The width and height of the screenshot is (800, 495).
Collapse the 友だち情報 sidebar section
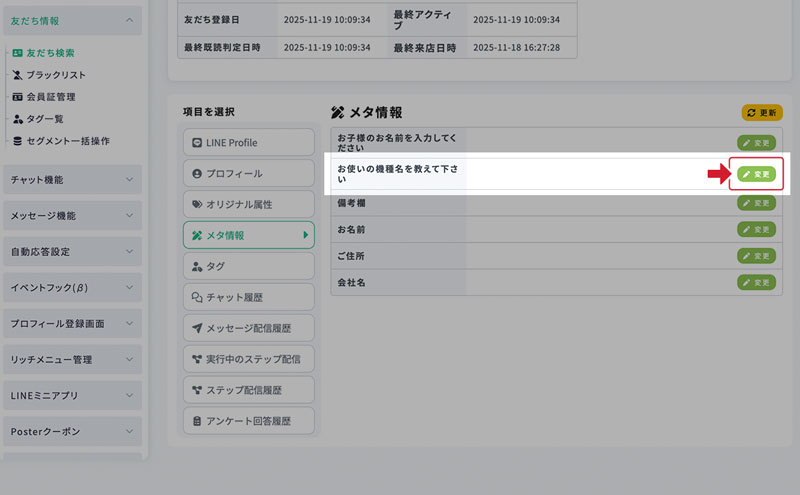(72, 19)
